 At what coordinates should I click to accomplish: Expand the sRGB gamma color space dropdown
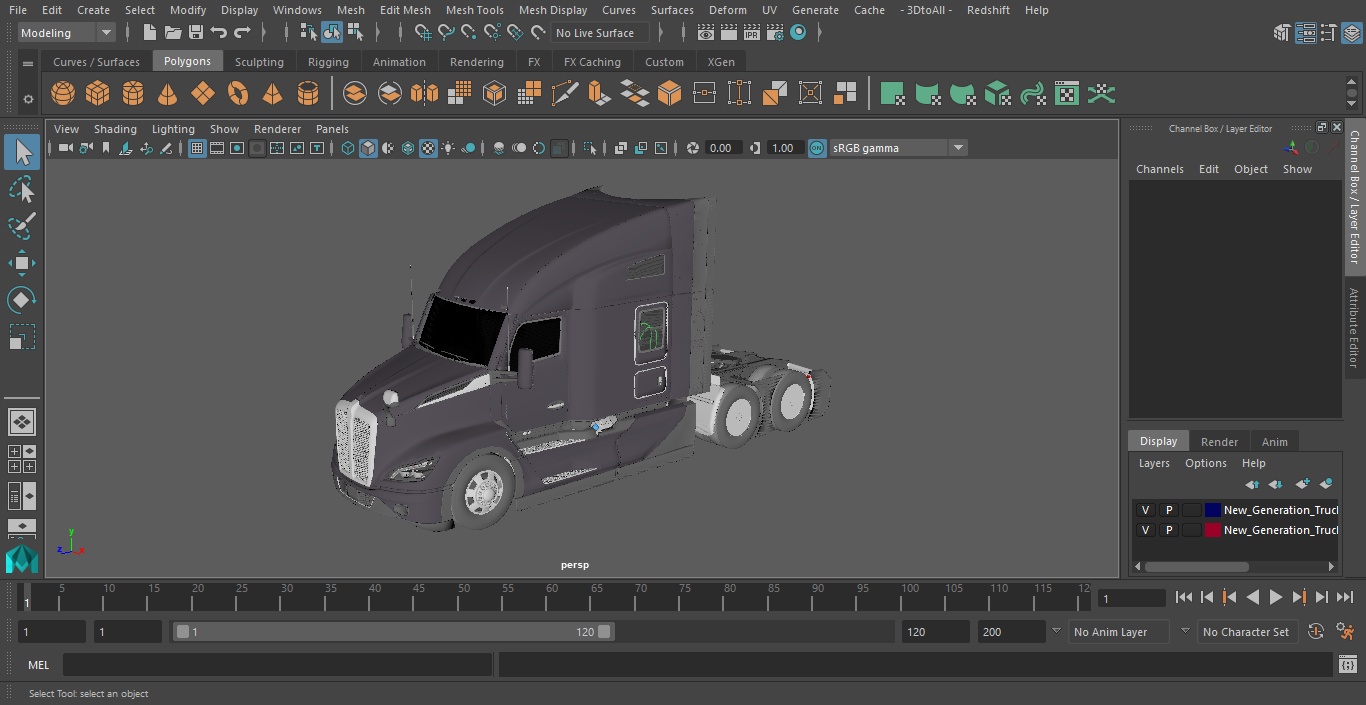pos(957,148)
